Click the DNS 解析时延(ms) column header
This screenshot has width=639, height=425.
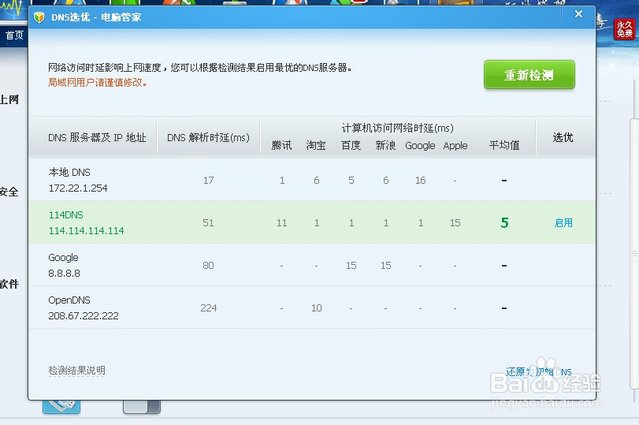(208, 138)
